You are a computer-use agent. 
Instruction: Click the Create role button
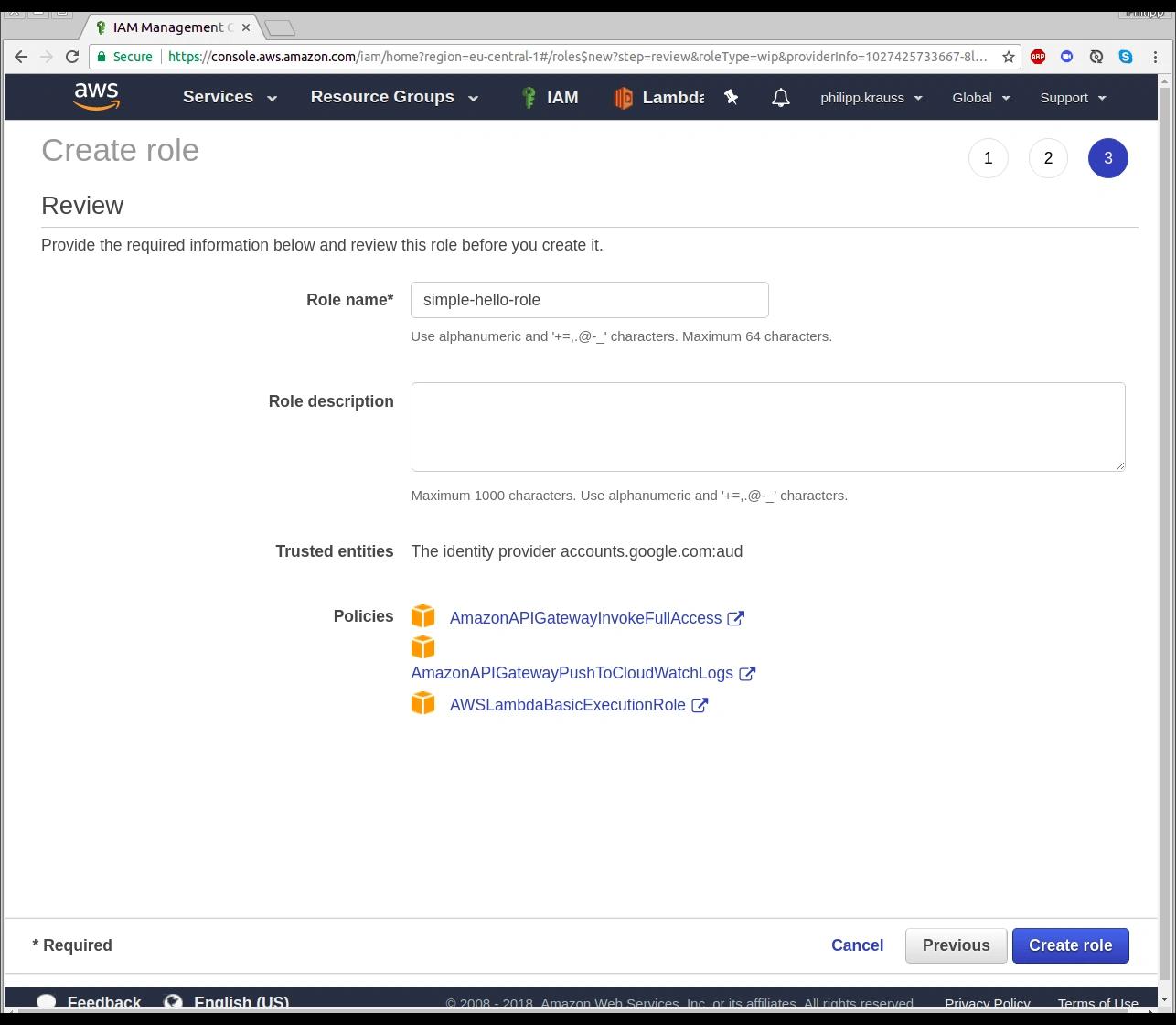pos(1070,945)
